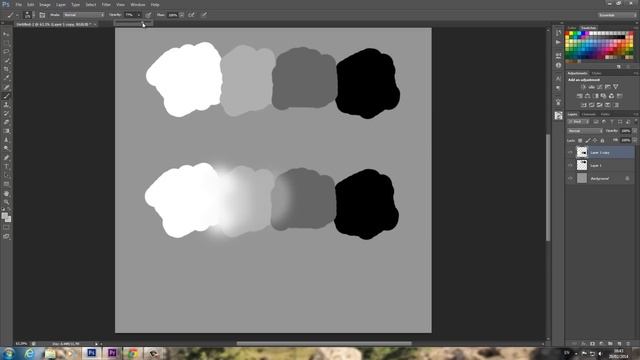
Task: Toggle pressure for opacity icon
Action: [148, 15]
